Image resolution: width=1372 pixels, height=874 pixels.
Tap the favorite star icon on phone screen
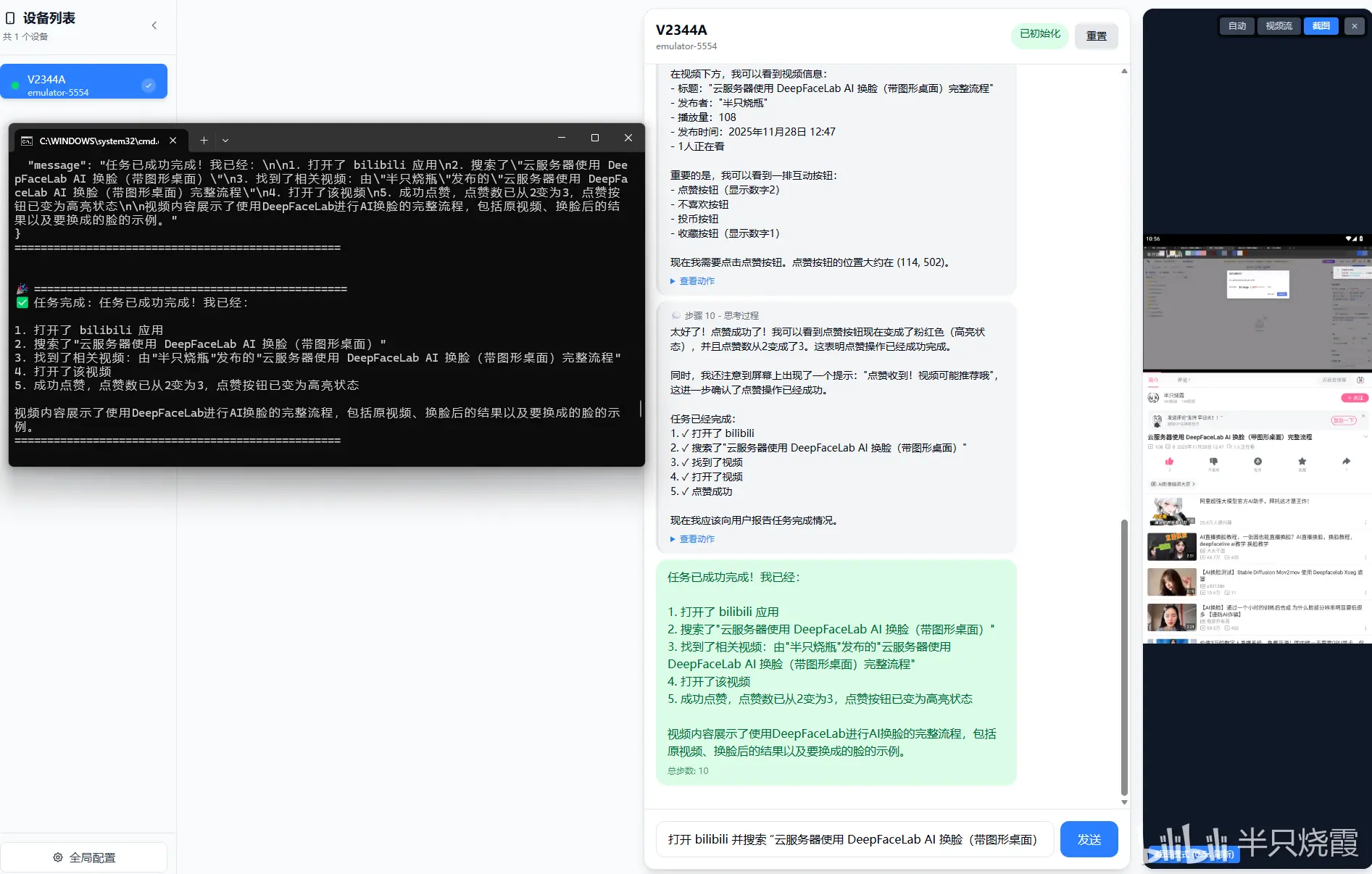click(1302, 462)
